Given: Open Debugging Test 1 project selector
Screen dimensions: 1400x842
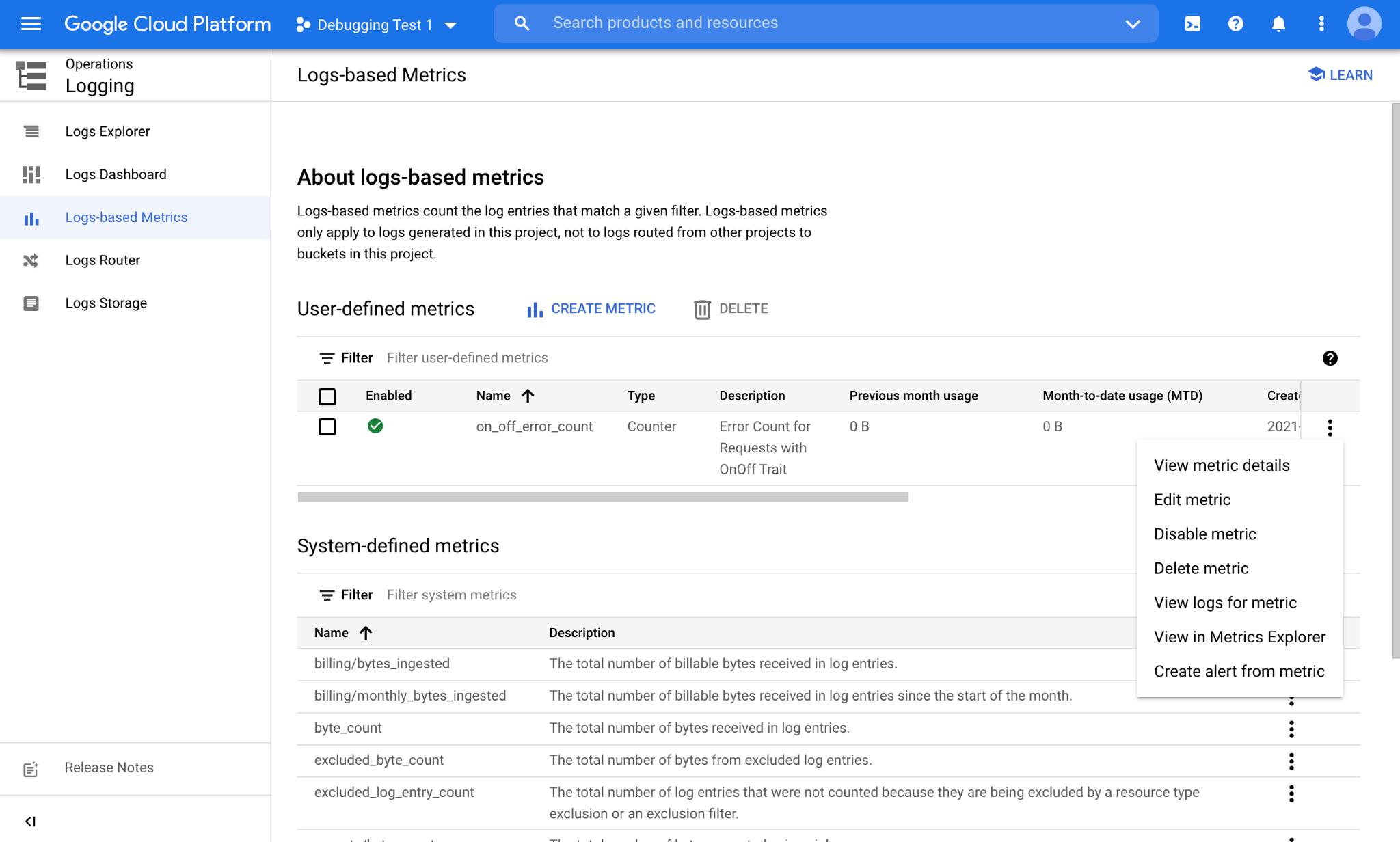Looking at the screenshot, I should tap(376, 25).
